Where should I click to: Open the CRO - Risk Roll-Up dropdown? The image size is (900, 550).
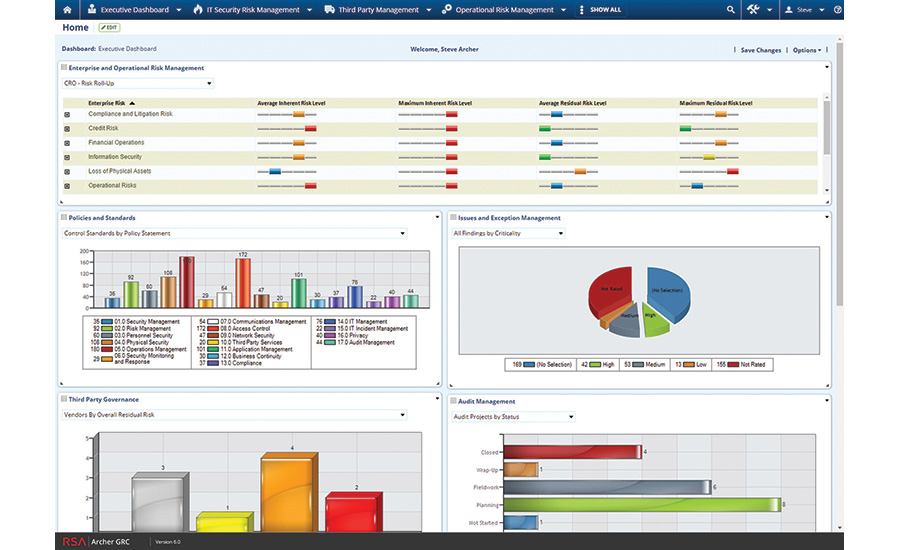coord(137,83)
